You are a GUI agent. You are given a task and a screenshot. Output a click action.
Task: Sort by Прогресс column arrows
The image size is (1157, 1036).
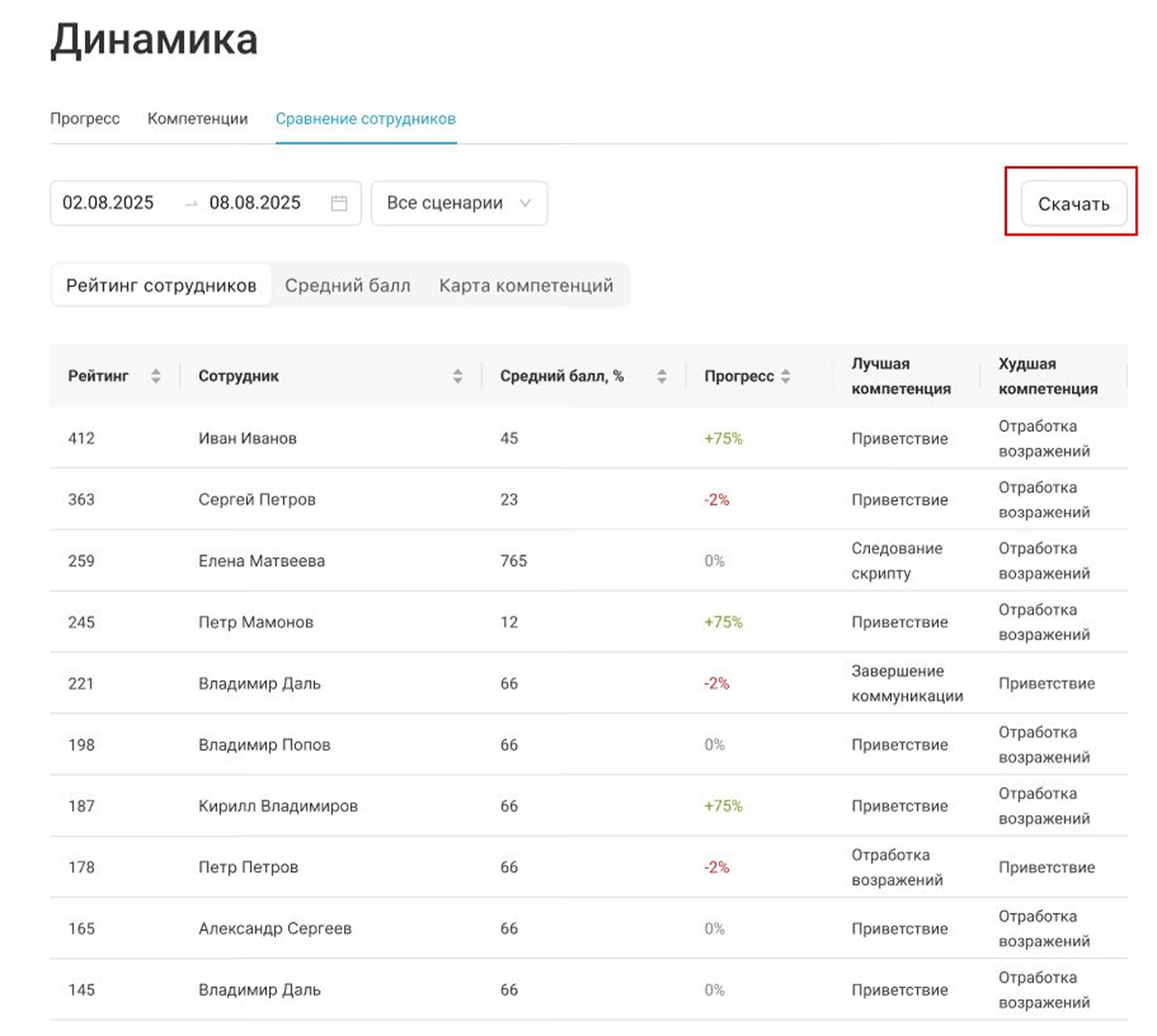[x=785, y=376]
